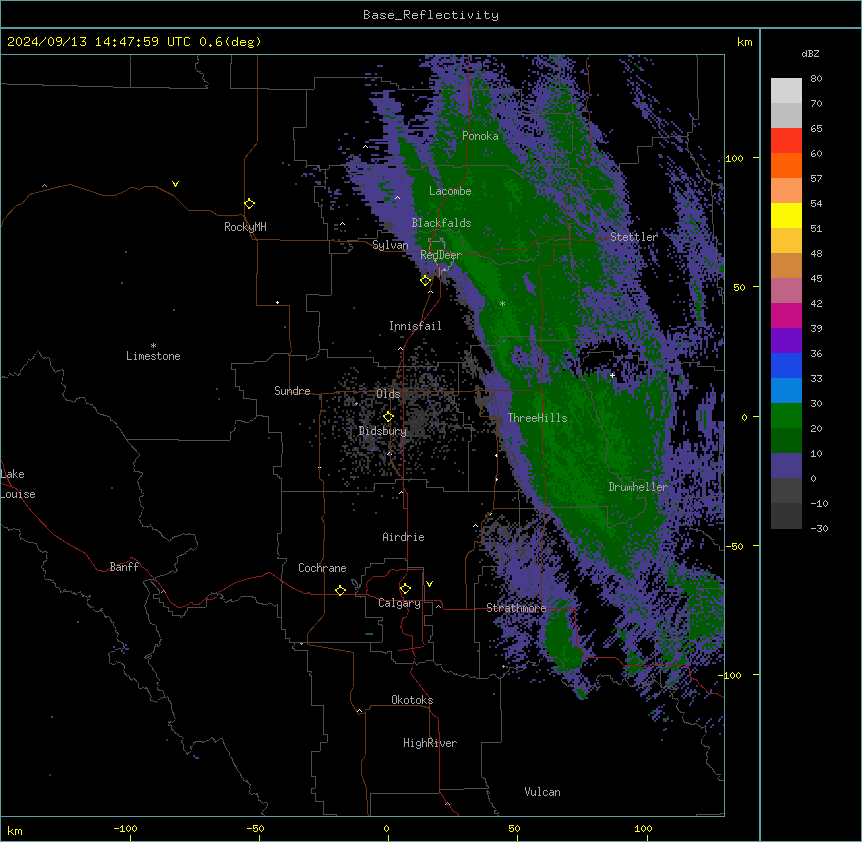Click the HighRiver city label
Viewport: 862px width, 842px height.
pyautogui.click(x=430, y=743)
